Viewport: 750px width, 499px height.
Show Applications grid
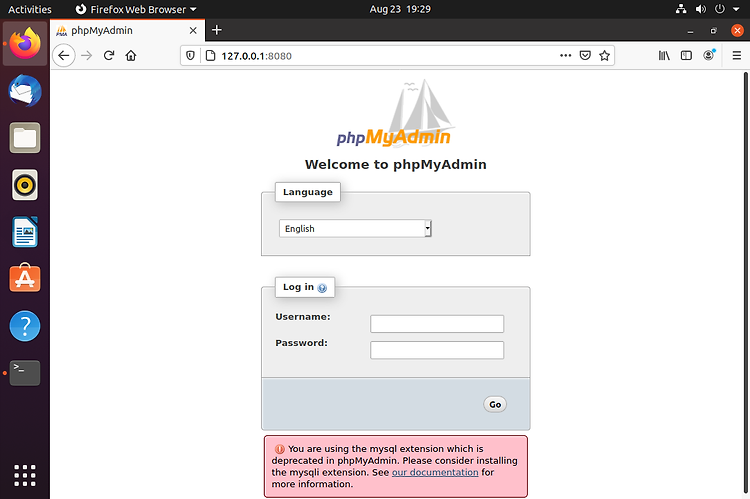click(x=25, y=475)
